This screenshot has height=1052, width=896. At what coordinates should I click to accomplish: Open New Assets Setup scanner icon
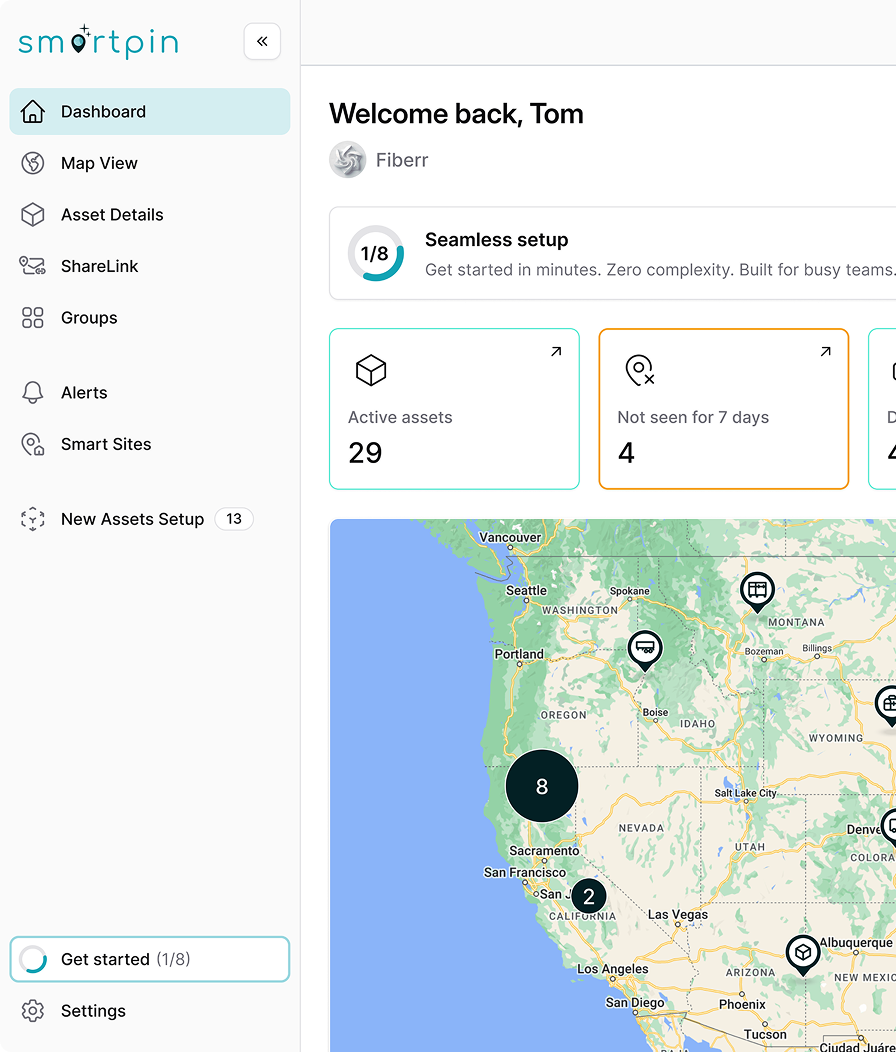tap(33, 519)
